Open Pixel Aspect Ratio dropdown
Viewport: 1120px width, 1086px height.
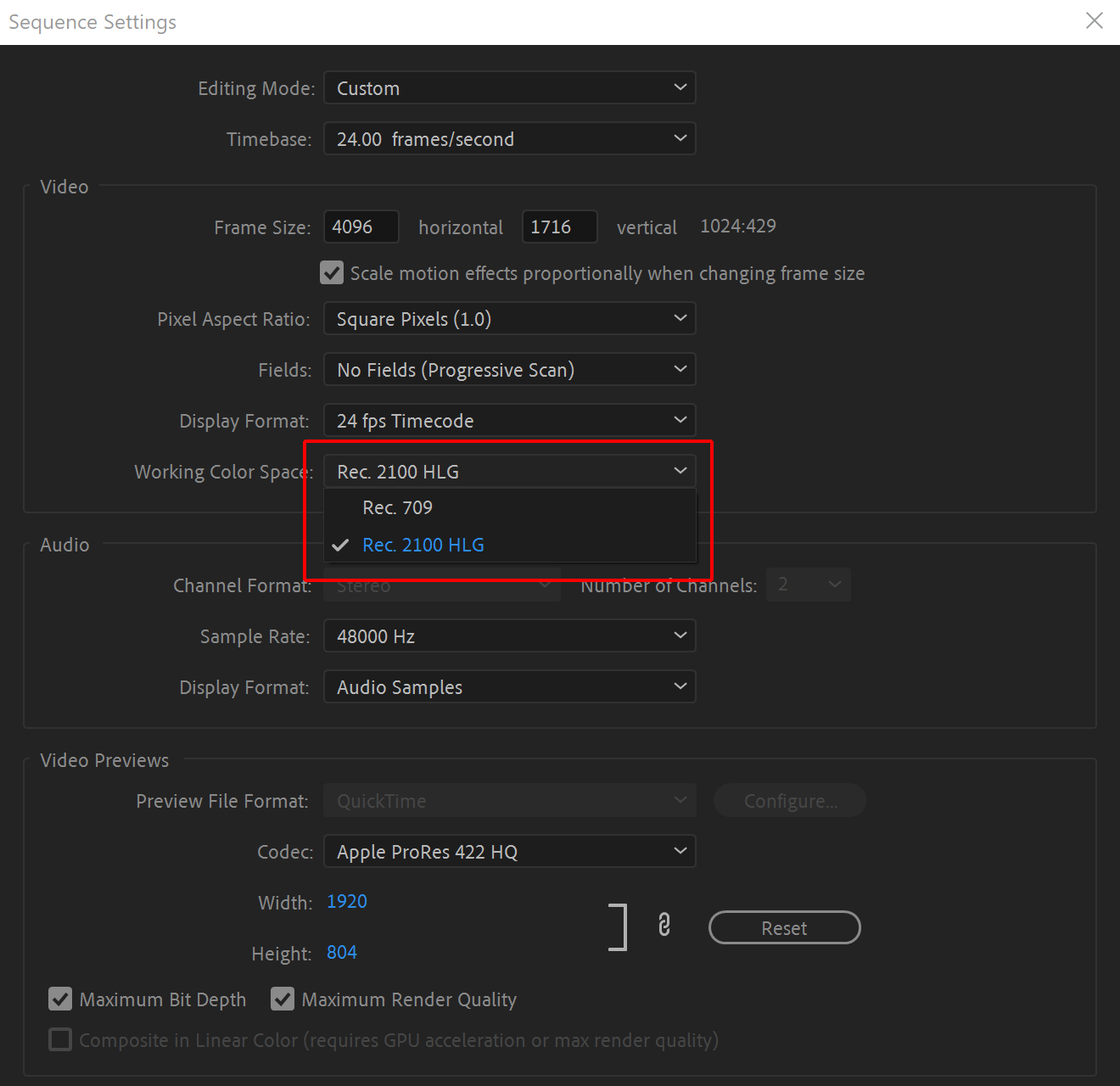point(509,319)
